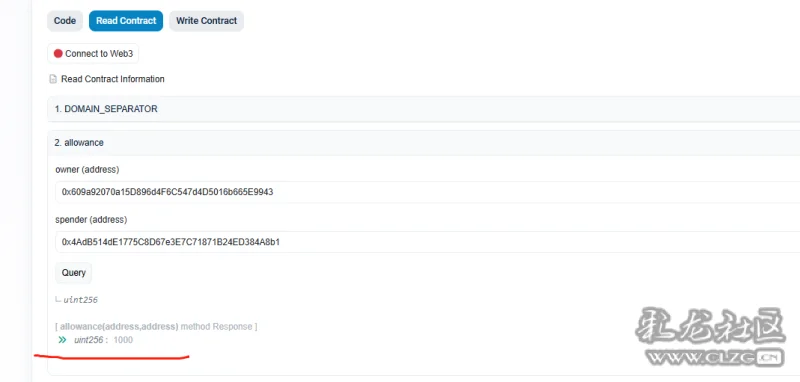Click the spender (address) input field
This screenshot has width=800, height=382.
pyautogui.click(x=428, y=242)
